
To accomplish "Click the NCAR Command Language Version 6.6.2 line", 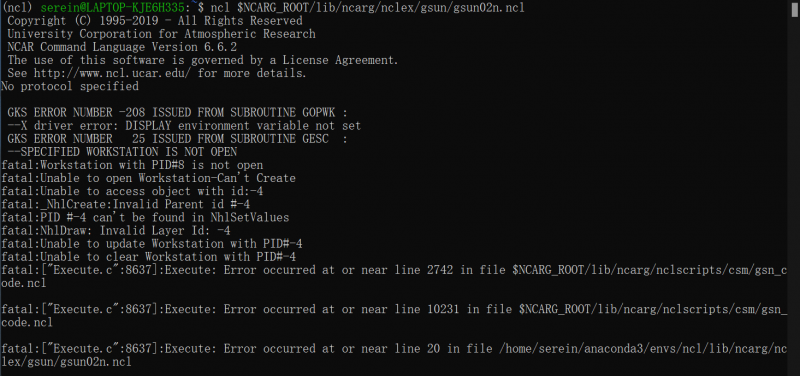I will (x=122, y=47).
